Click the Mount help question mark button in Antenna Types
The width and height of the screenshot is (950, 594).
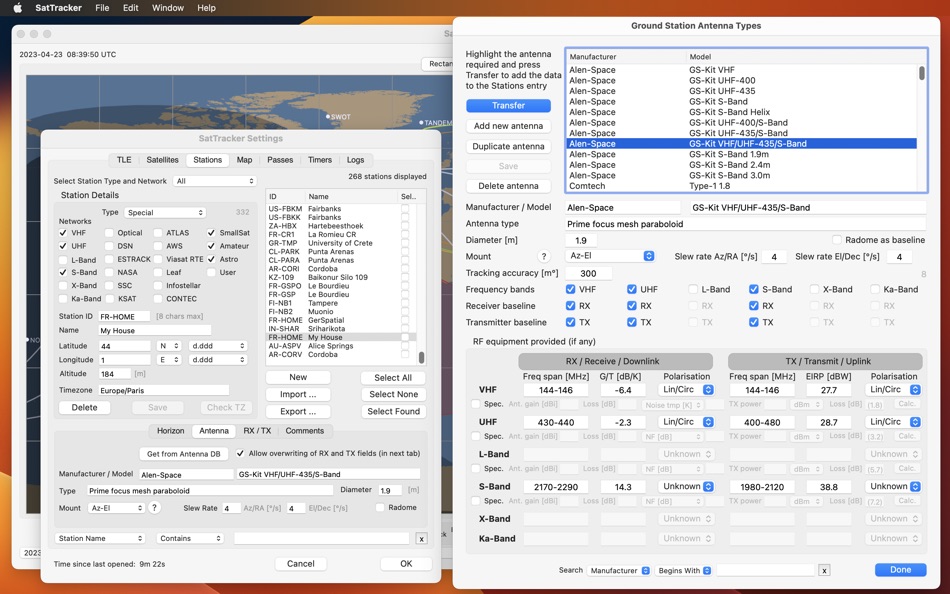[x=543, y=256]
